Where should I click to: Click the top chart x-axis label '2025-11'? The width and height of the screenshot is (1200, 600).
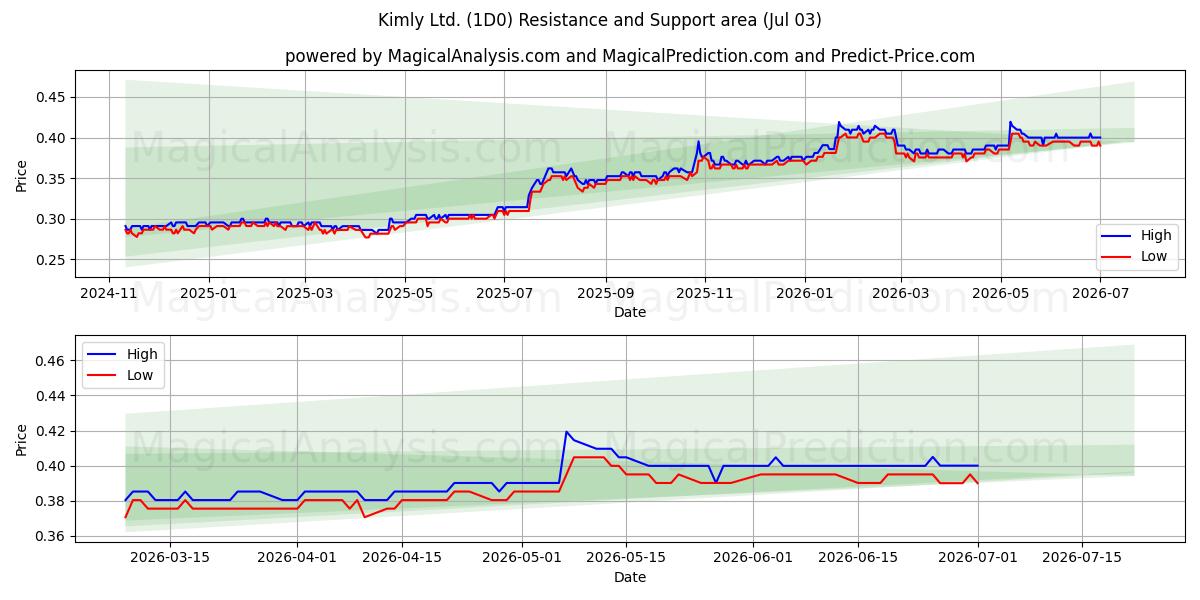coord(705,294)
